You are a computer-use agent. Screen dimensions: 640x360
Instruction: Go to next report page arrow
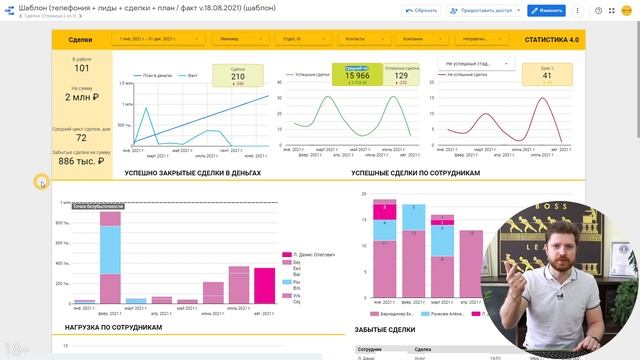click(x=80, y=16)
